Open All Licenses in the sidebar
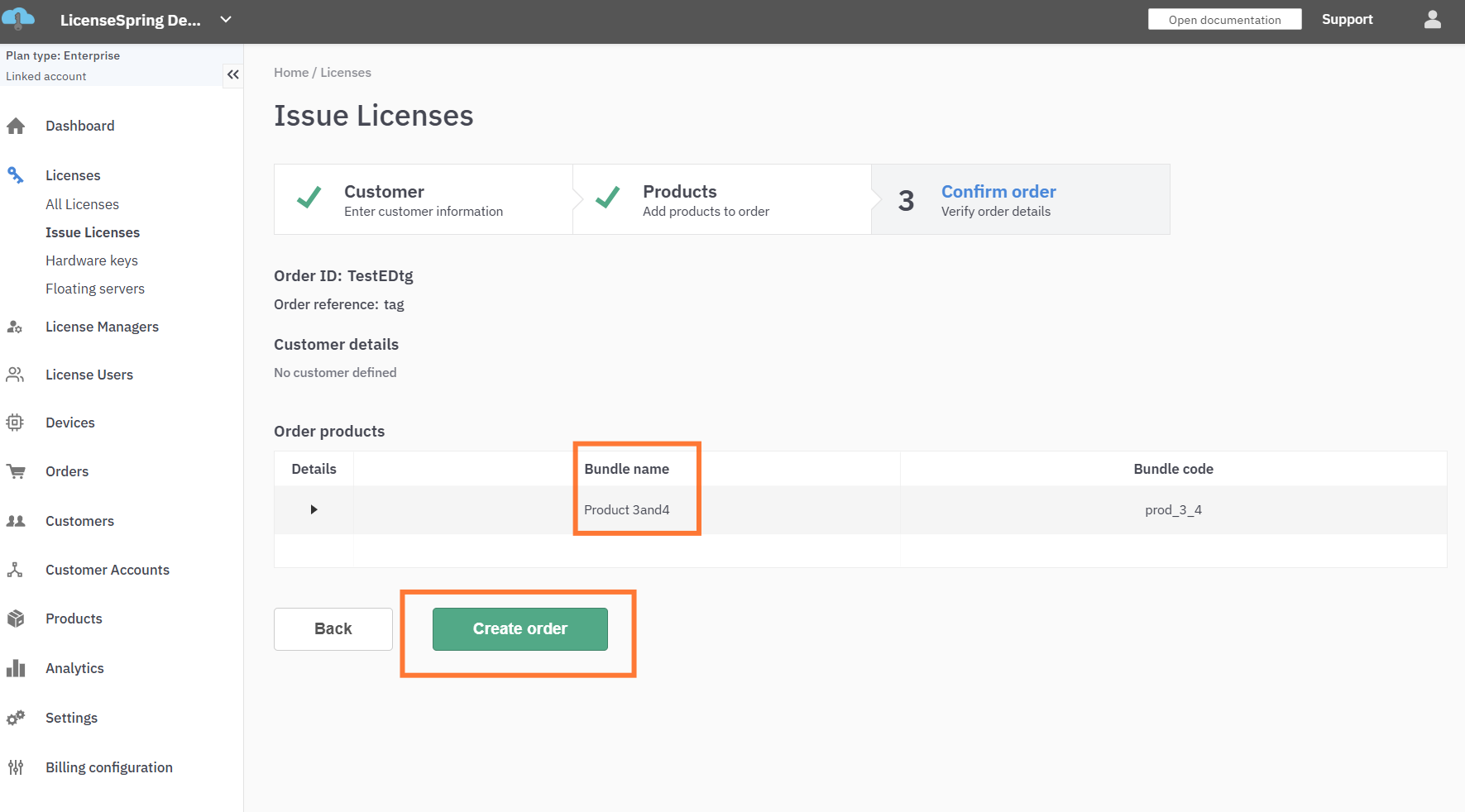This screenshot has width=1465, height=812. pos(82,204)
